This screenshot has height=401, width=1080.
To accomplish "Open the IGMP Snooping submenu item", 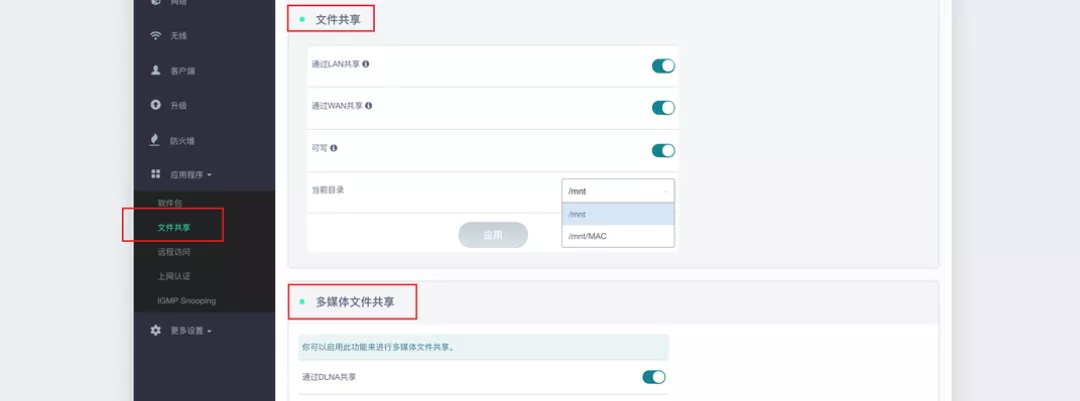I will [186, 301].
